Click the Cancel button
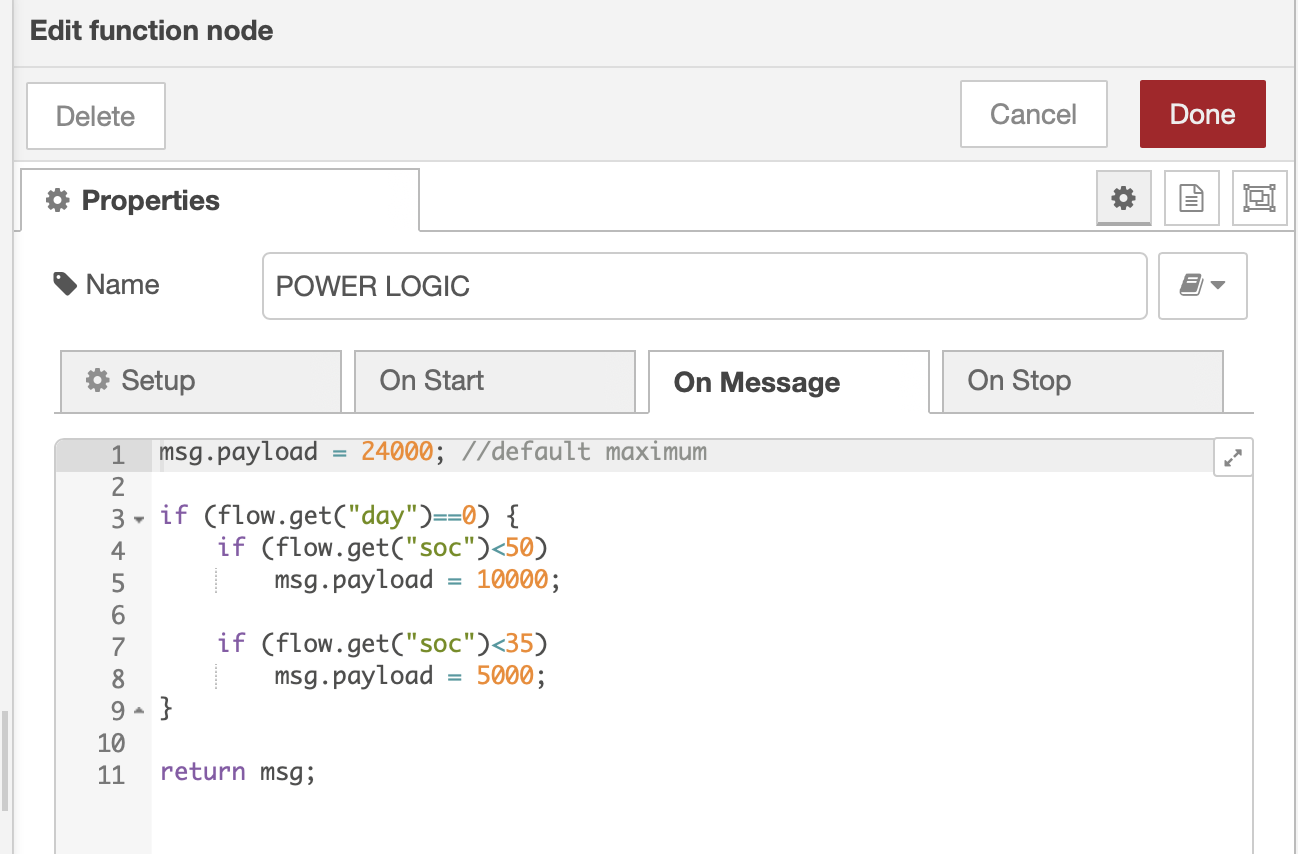1298x854 pixels. click(x=1033, y=114)
